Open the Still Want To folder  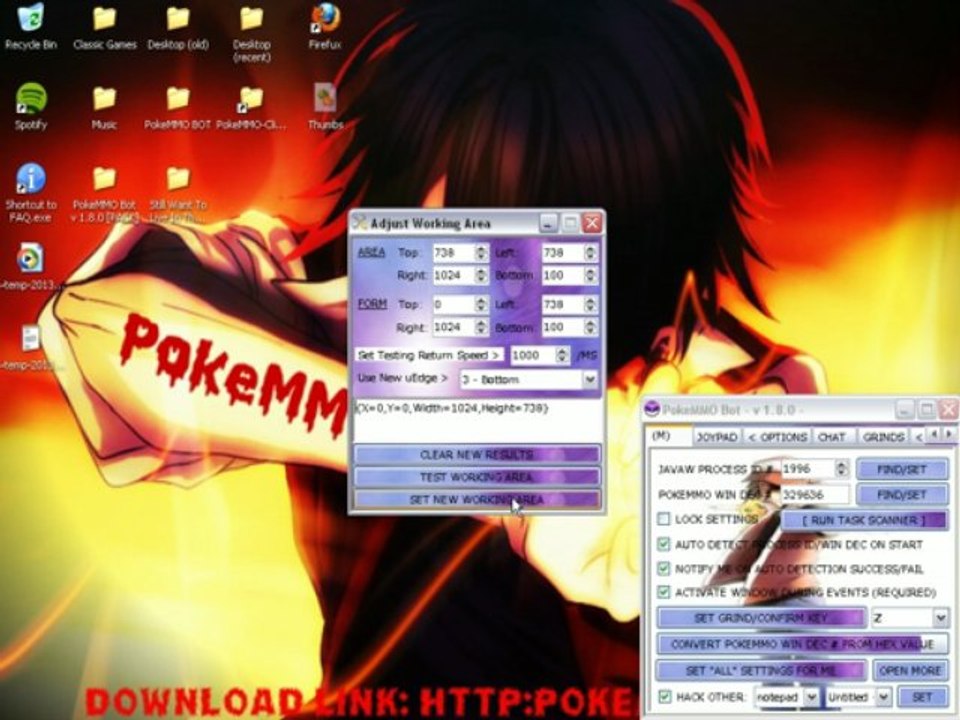click(178, 193)
